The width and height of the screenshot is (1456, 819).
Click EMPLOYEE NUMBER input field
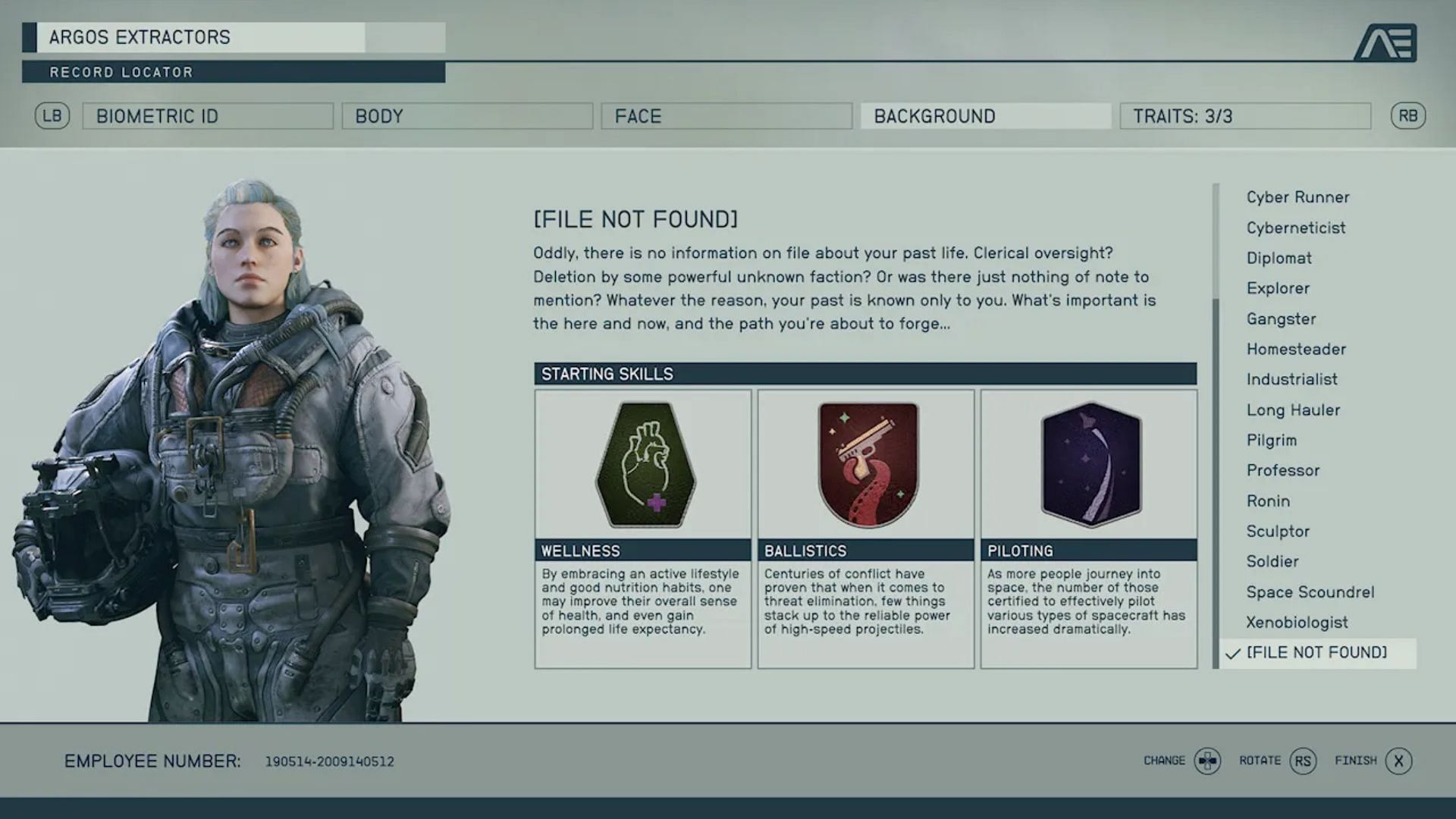coord(329,761)
